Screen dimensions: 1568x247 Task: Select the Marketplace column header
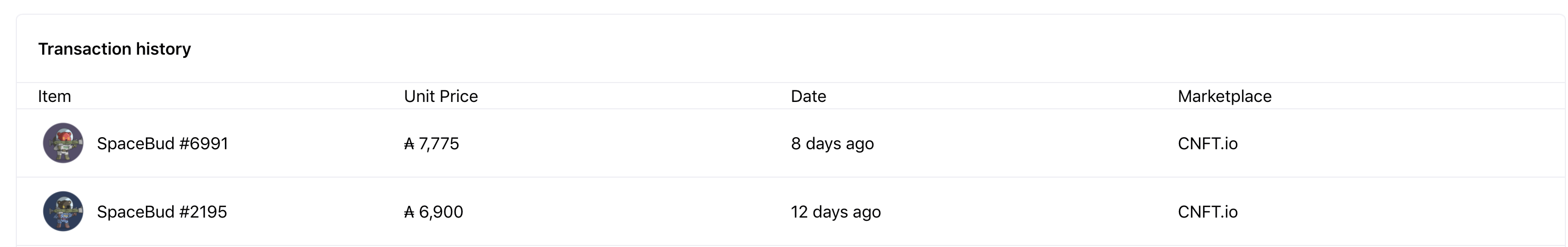coord(1225,97)
